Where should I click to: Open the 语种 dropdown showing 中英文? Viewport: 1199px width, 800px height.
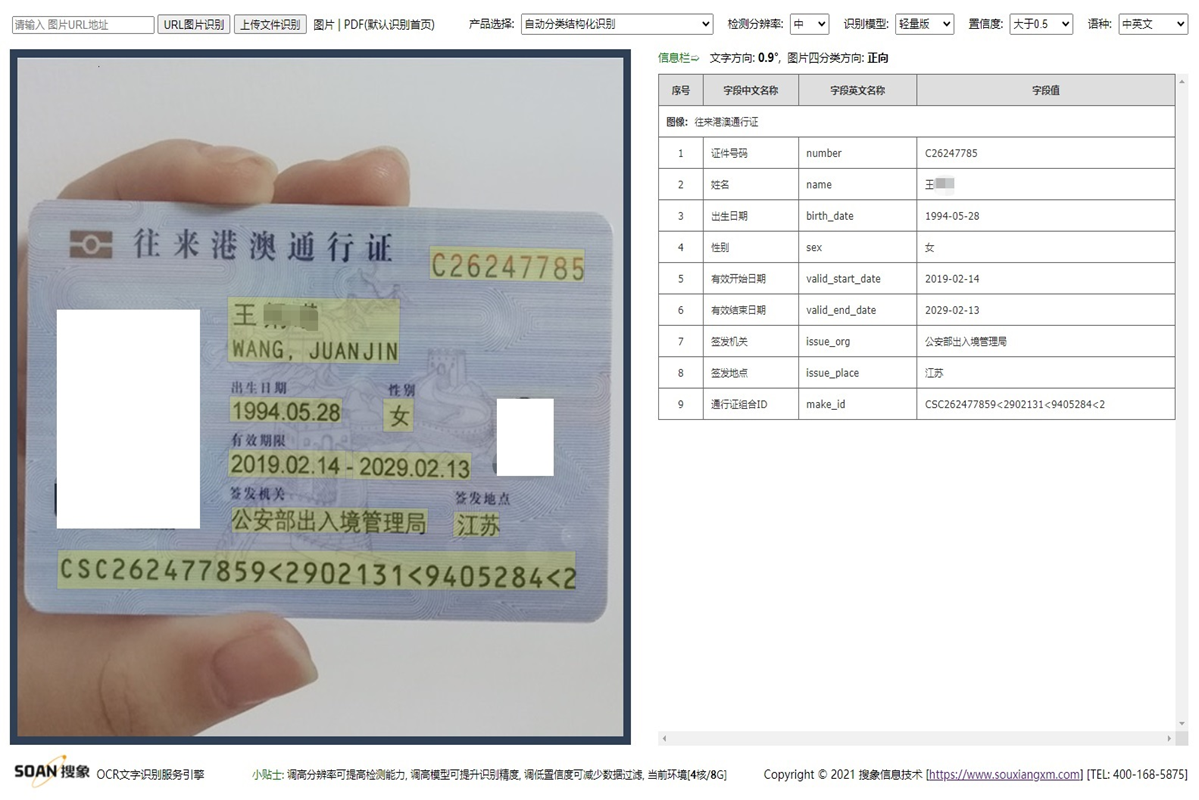pyautogui.click(x=1151, y=24)
